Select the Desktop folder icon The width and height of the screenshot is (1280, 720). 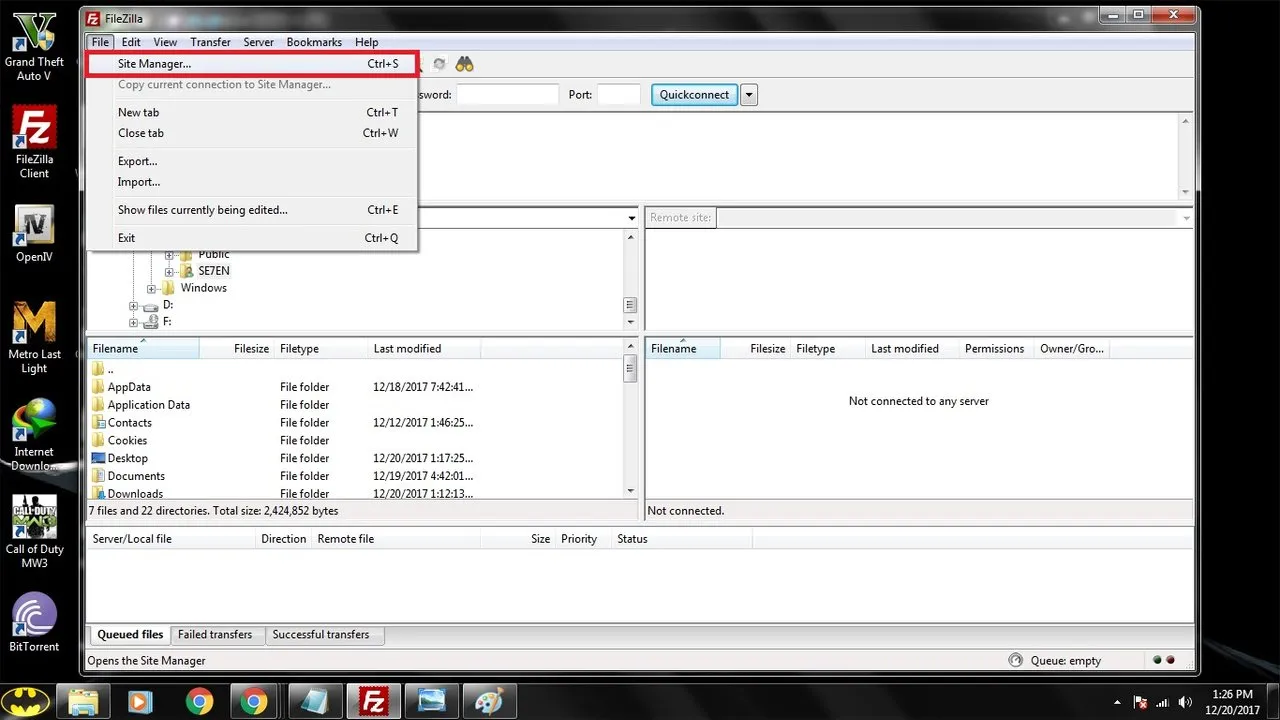[98, 458]
